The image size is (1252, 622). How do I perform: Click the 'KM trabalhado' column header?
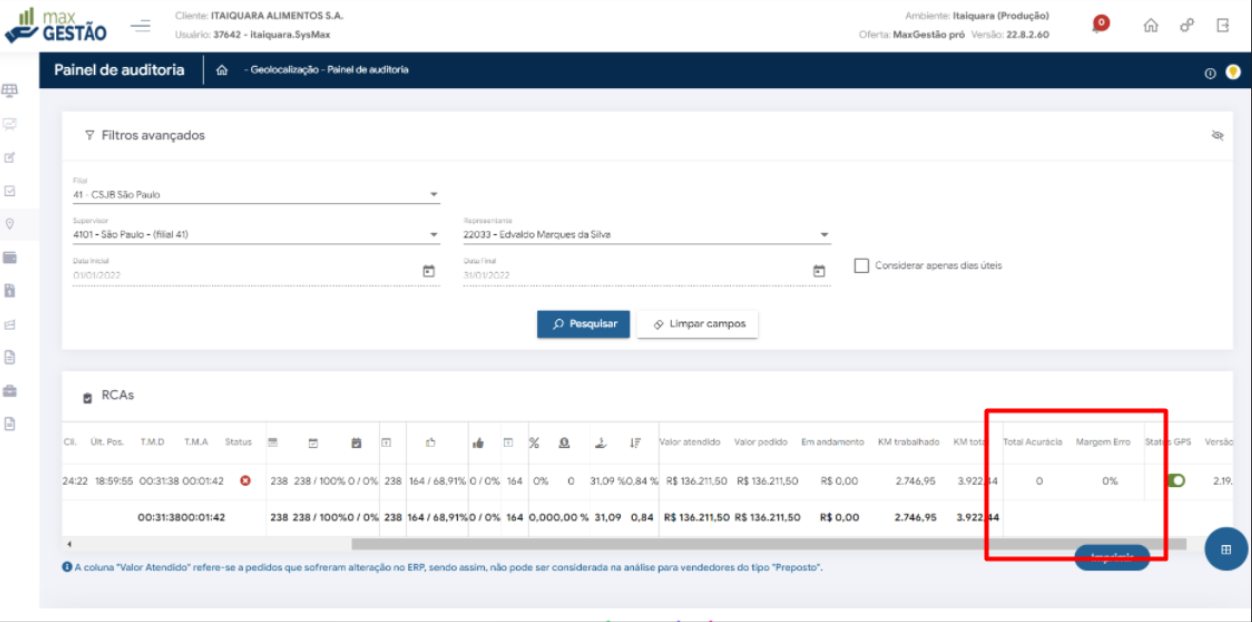(908, 442)
